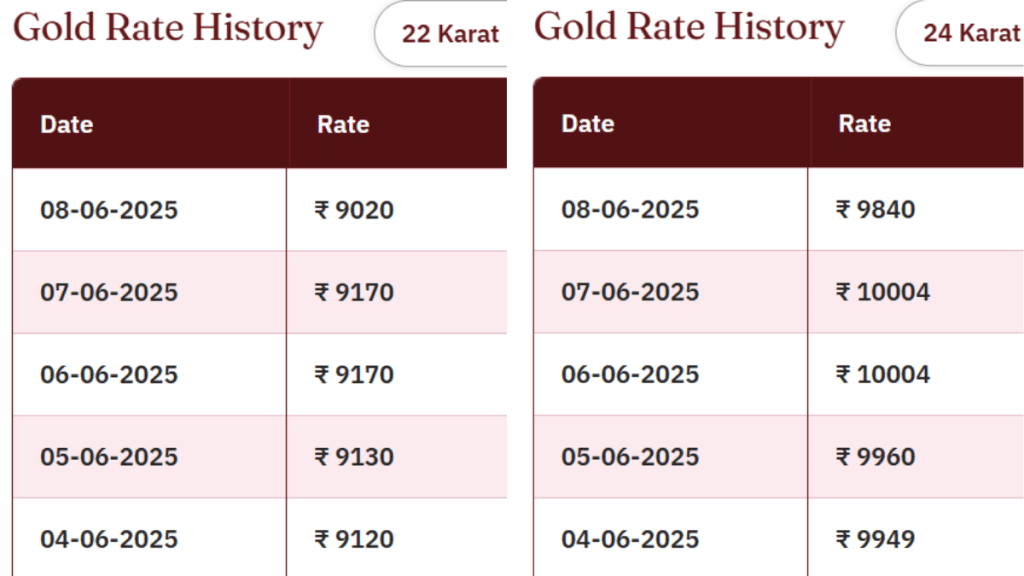Viewport: 1024px width, 576px height.
Task: Select 07-06-2025 row in 22 Karat table
Action: point(260,292)
